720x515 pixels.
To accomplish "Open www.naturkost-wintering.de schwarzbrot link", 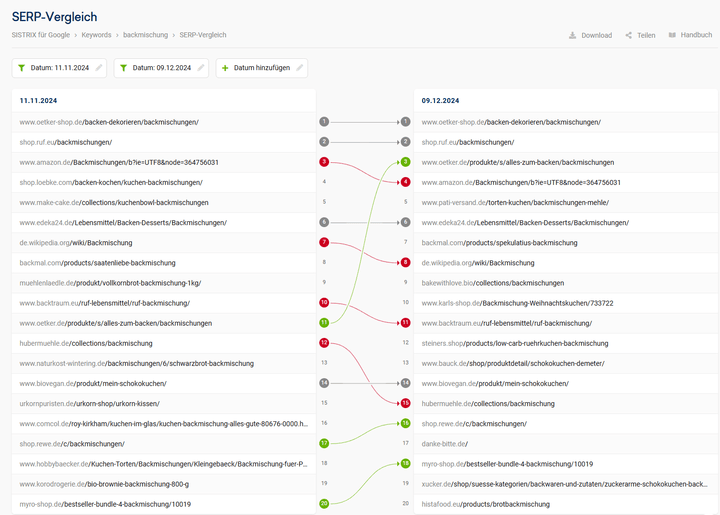I will coord(137,364).
